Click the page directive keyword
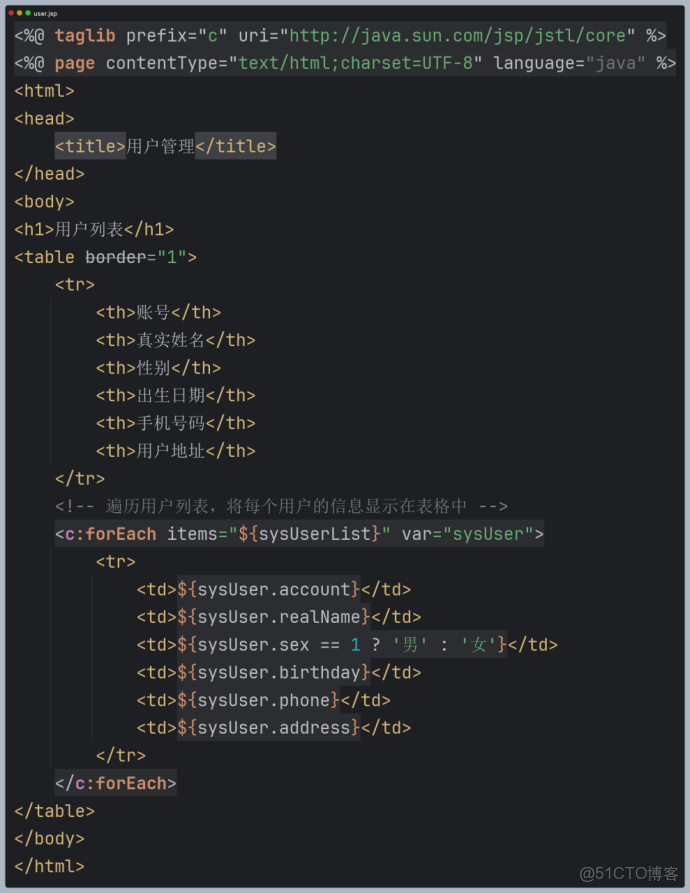The height and width of the screenshot is (893, 690). pyautogui.click(x=75, y=63)
